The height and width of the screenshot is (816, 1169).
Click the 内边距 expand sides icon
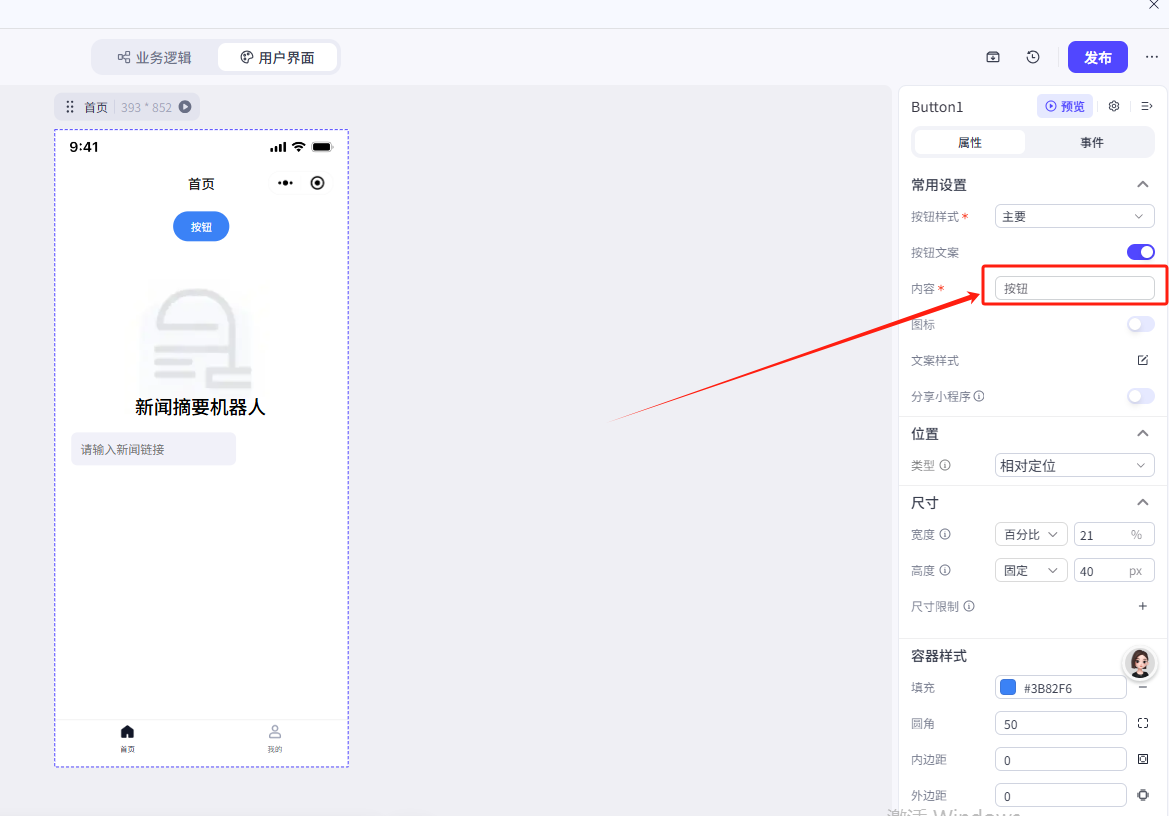pos(1143,759)
